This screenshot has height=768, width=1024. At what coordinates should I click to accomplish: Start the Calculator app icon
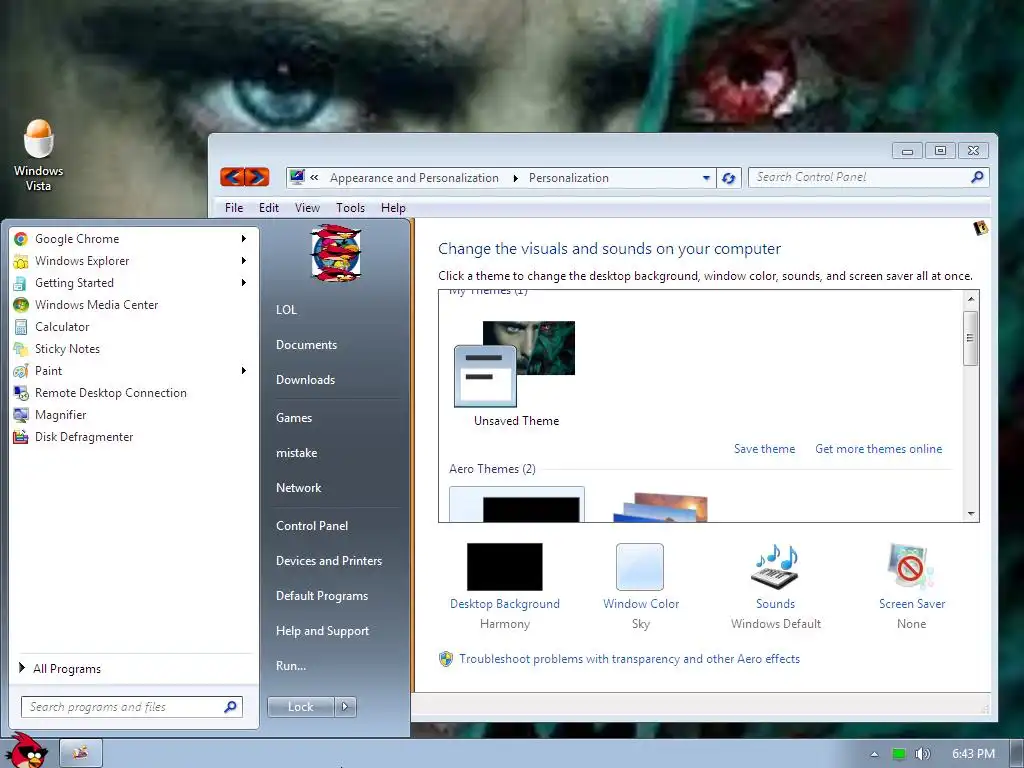click(x=21, y=327)
